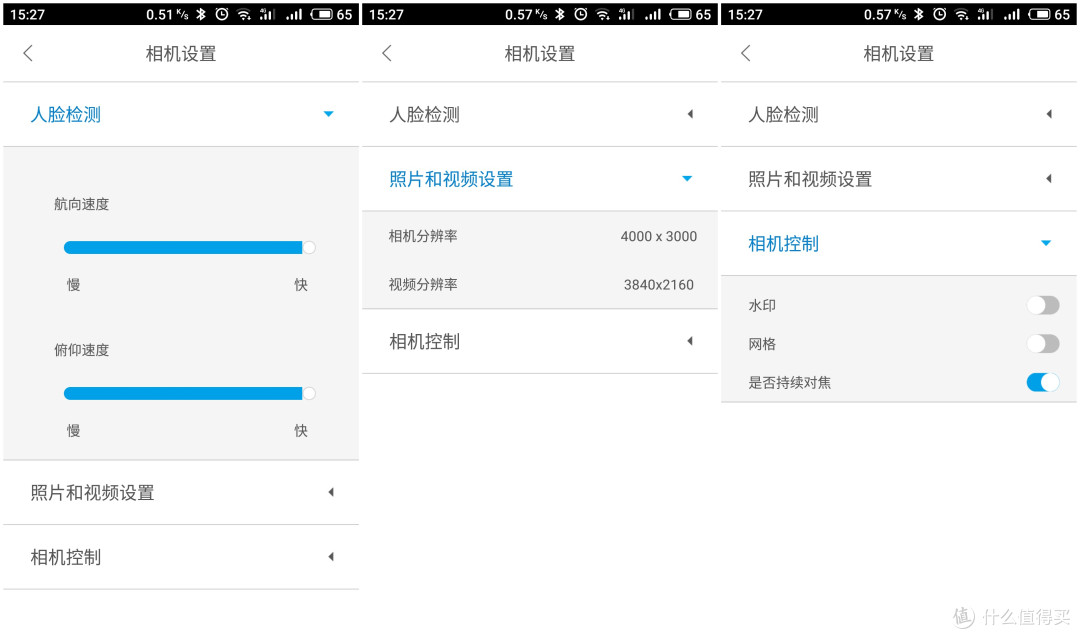Collapse 人脸检测 arrow on left screen
The width and height of the screenshot is (1080, 639).
[329, 114]
